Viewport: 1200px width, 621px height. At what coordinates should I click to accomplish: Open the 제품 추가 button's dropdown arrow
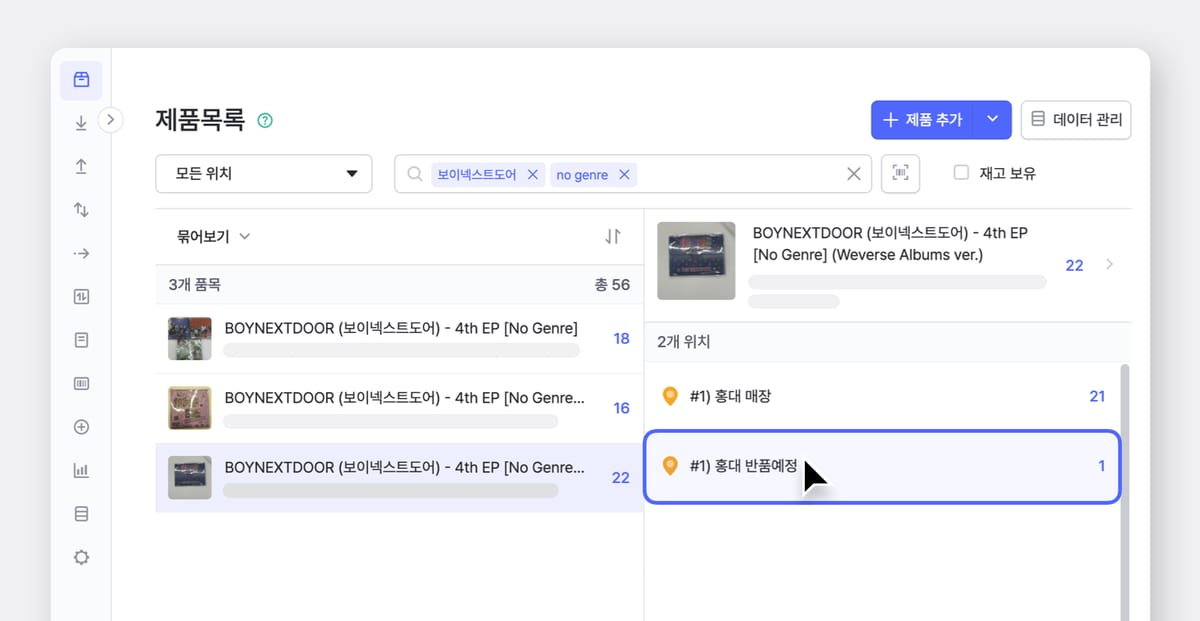click(x=993, y=119)
